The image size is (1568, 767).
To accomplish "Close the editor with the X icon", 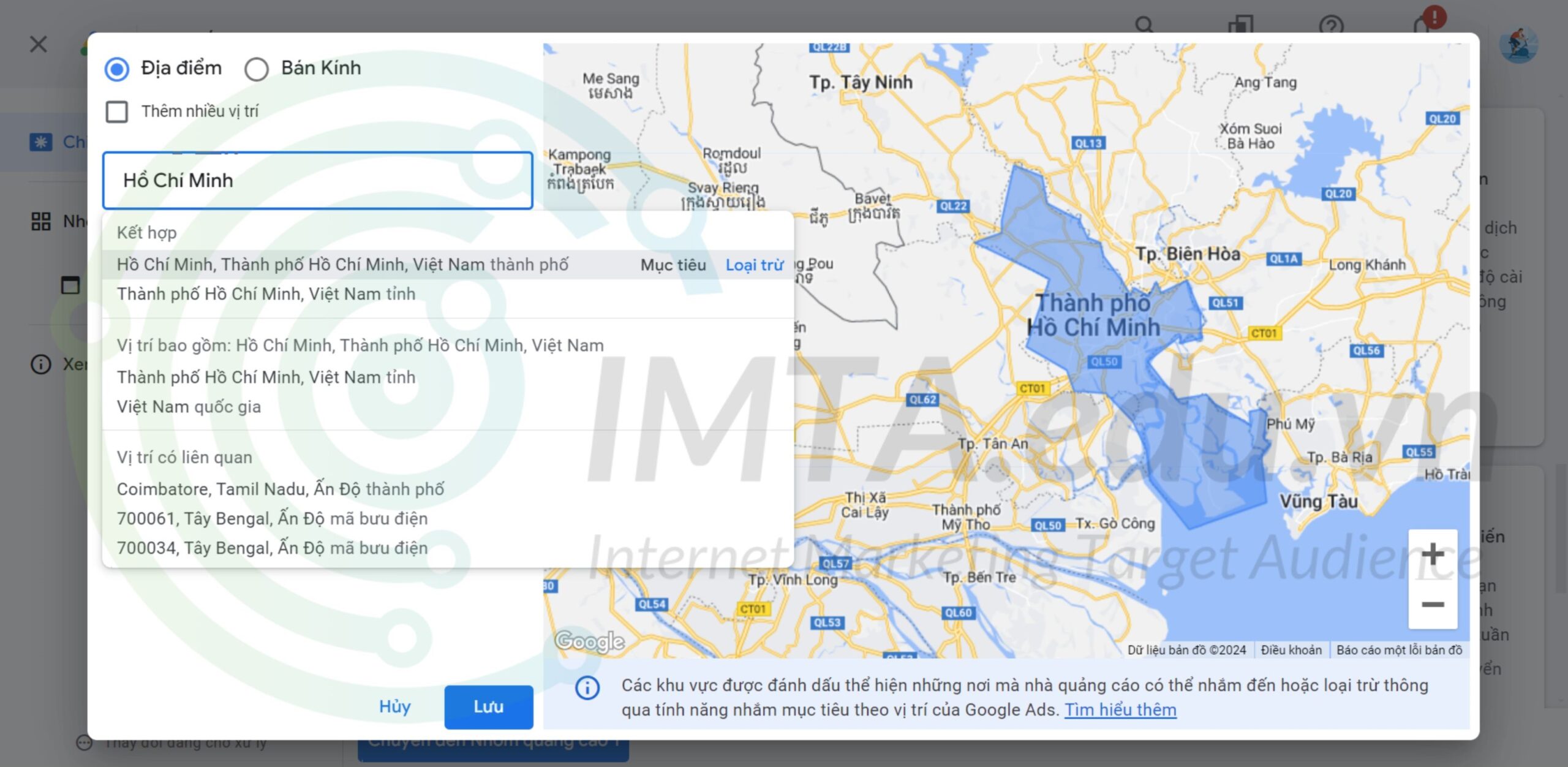I will (x=39, y=44).
